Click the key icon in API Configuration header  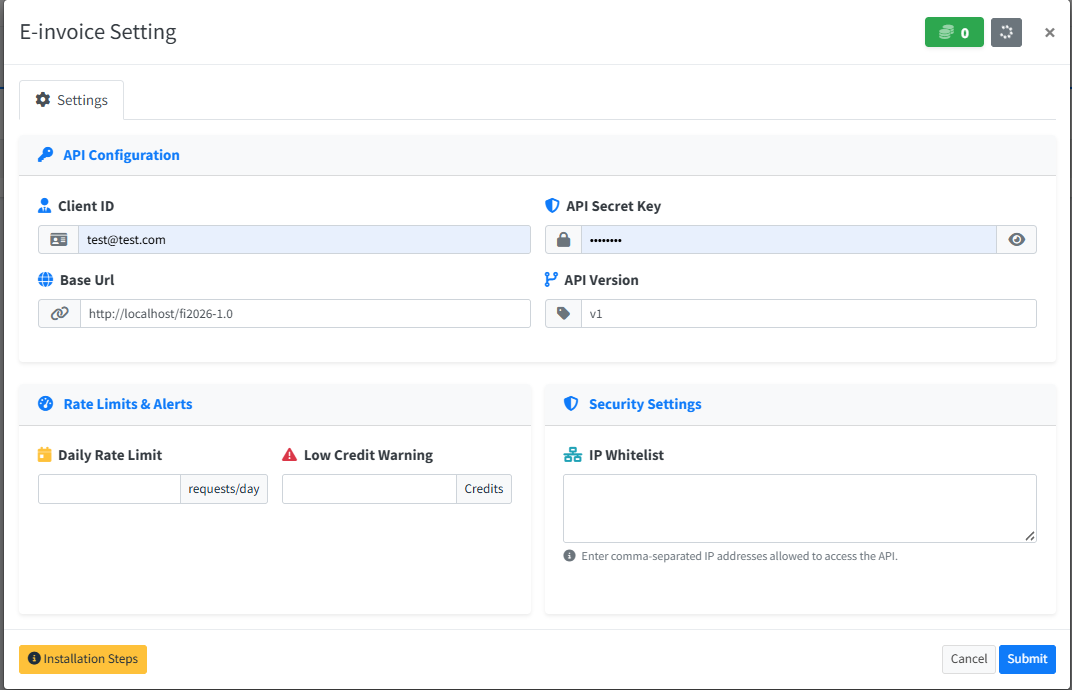(46, 155)
